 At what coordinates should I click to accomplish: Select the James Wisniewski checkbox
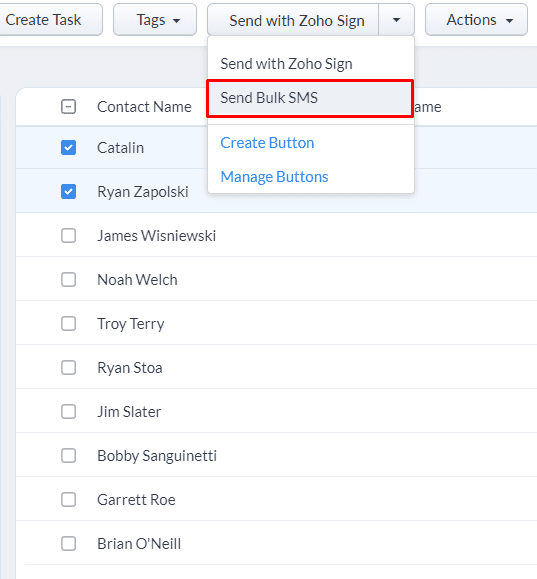pyautogui.click(x=68, y=236)
